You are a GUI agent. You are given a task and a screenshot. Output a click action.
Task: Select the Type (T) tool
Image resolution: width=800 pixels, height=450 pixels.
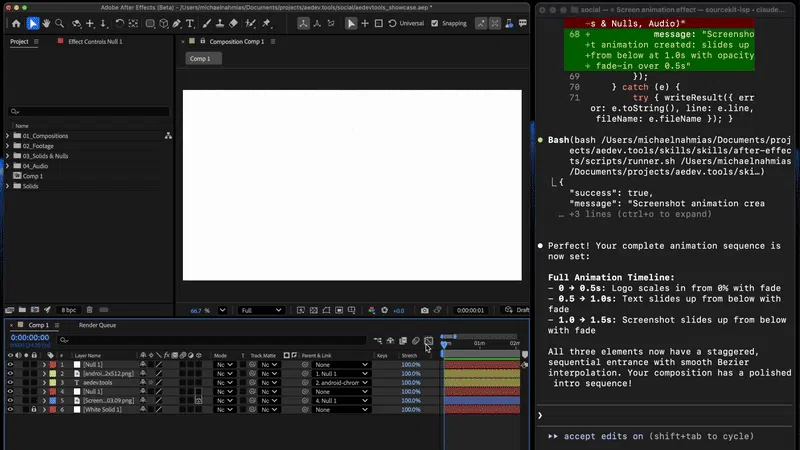190,23
